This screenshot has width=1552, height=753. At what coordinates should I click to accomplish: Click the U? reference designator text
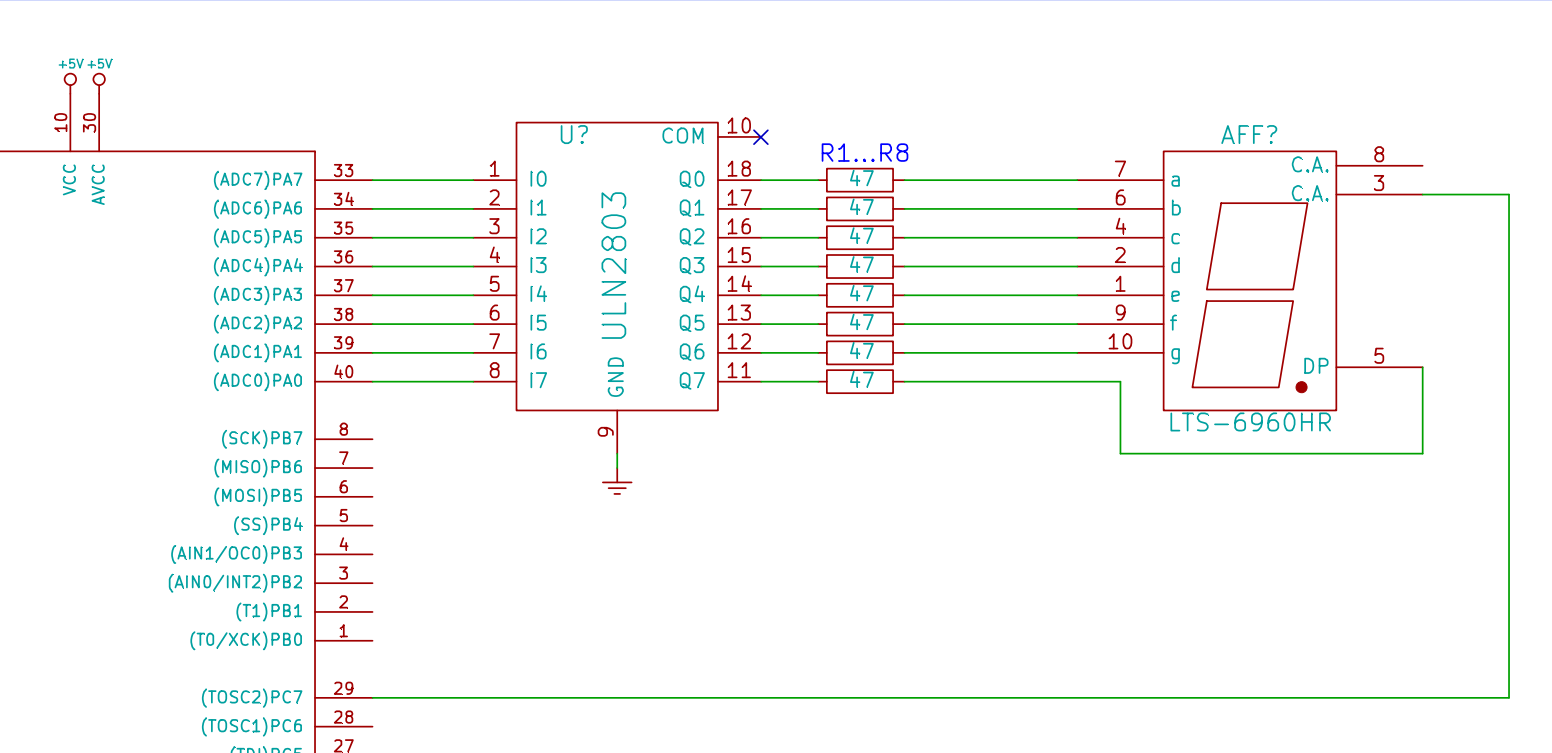574,135
